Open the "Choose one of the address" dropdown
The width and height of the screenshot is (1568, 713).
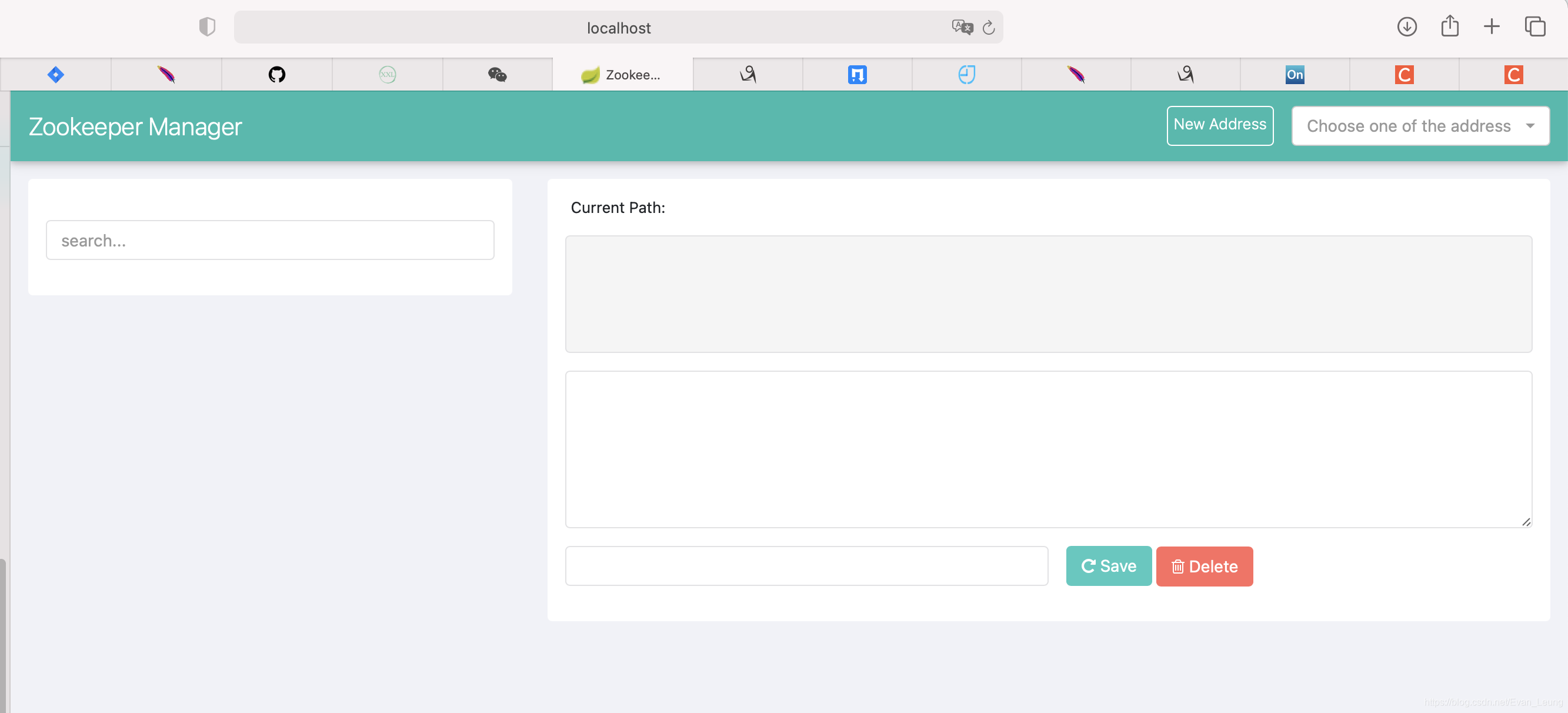point(1419,125)
